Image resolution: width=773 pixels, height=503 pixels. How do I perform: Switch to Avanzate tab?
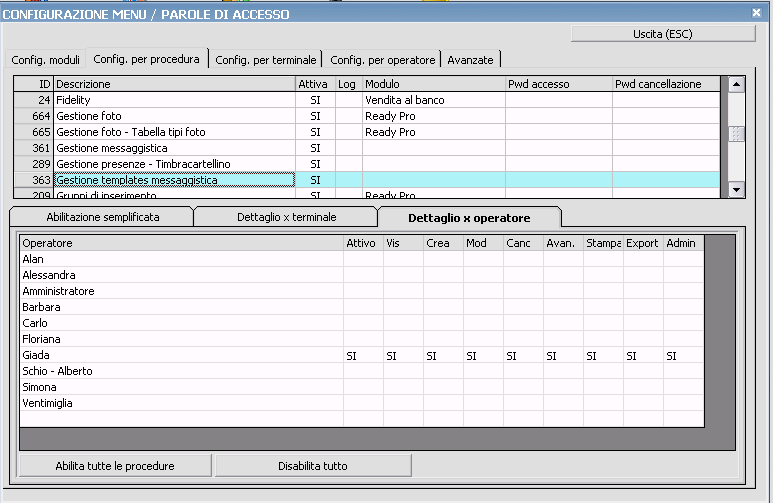tap(470, 60)
